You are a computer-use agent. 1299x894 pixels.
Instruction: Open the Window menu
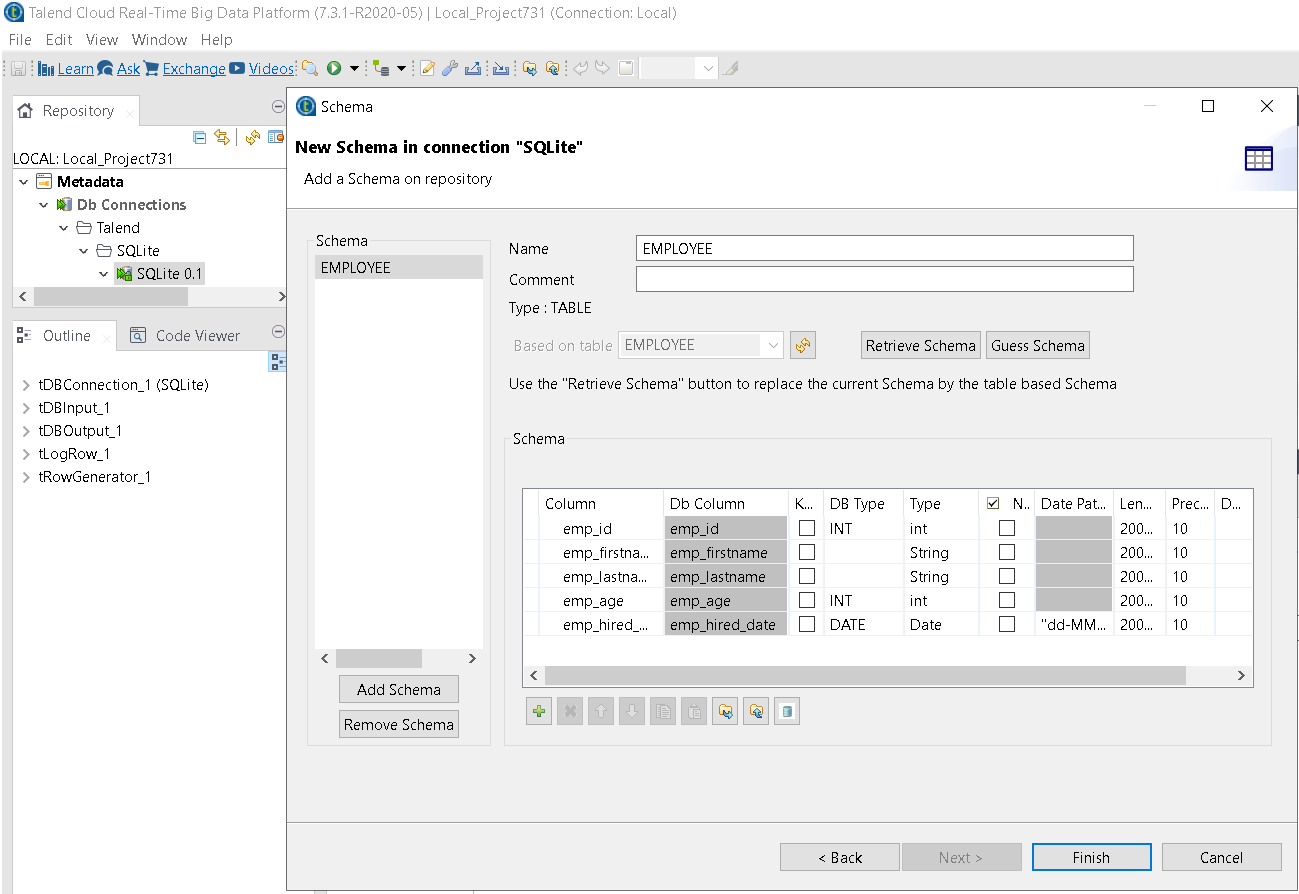coord(159,40)
